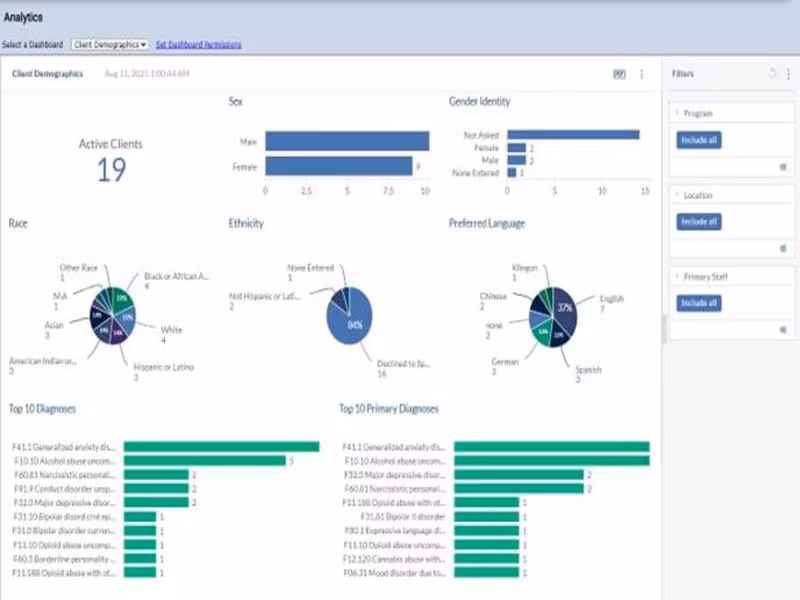The width and height of the screenshot is (800, 600).
Task: Click the Client Demographics dashboard title
Action: (x=47, y=74)
